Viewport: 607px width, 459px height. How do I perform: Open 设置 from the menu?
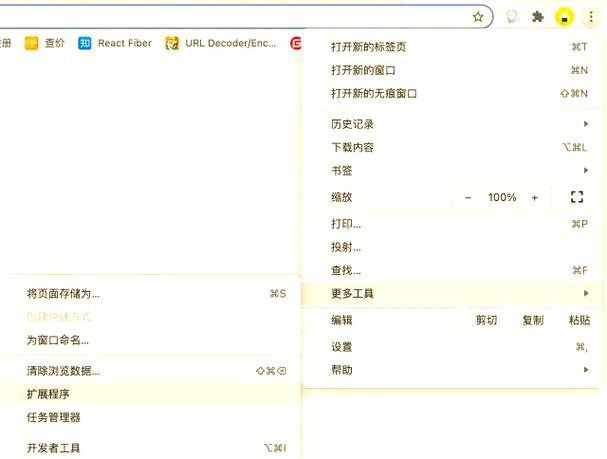[x=452, y=347]
